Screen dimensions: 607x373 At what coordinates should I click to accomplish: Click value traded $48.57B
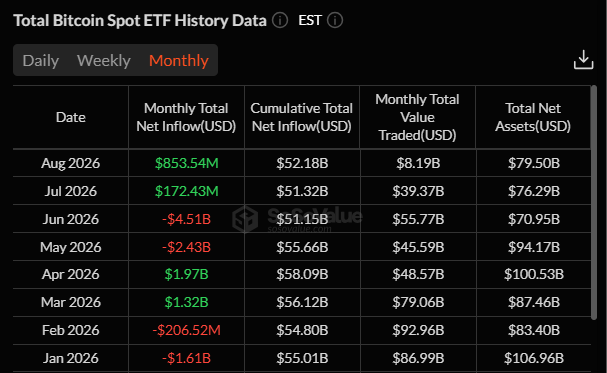[418, 274]
